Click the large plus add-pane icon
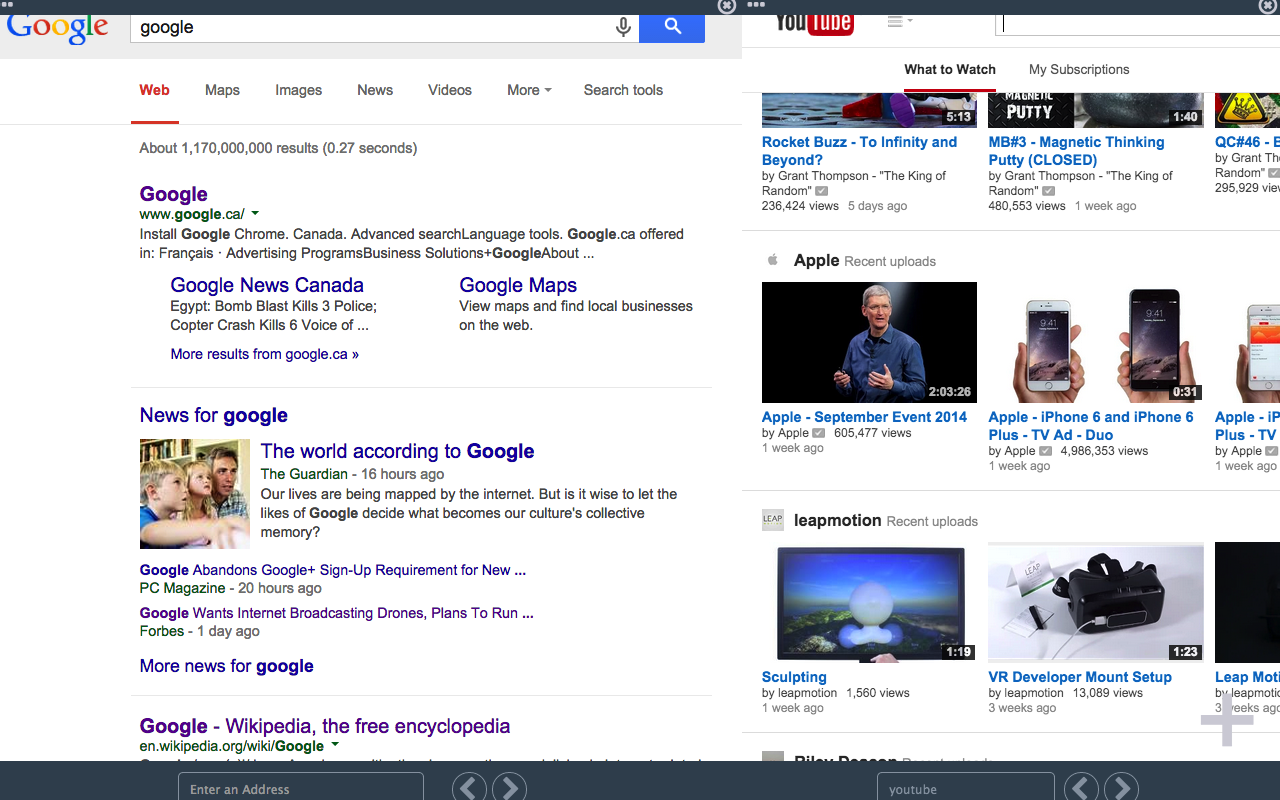Screen dimensions: 1280x800 tap(1227, 719)
